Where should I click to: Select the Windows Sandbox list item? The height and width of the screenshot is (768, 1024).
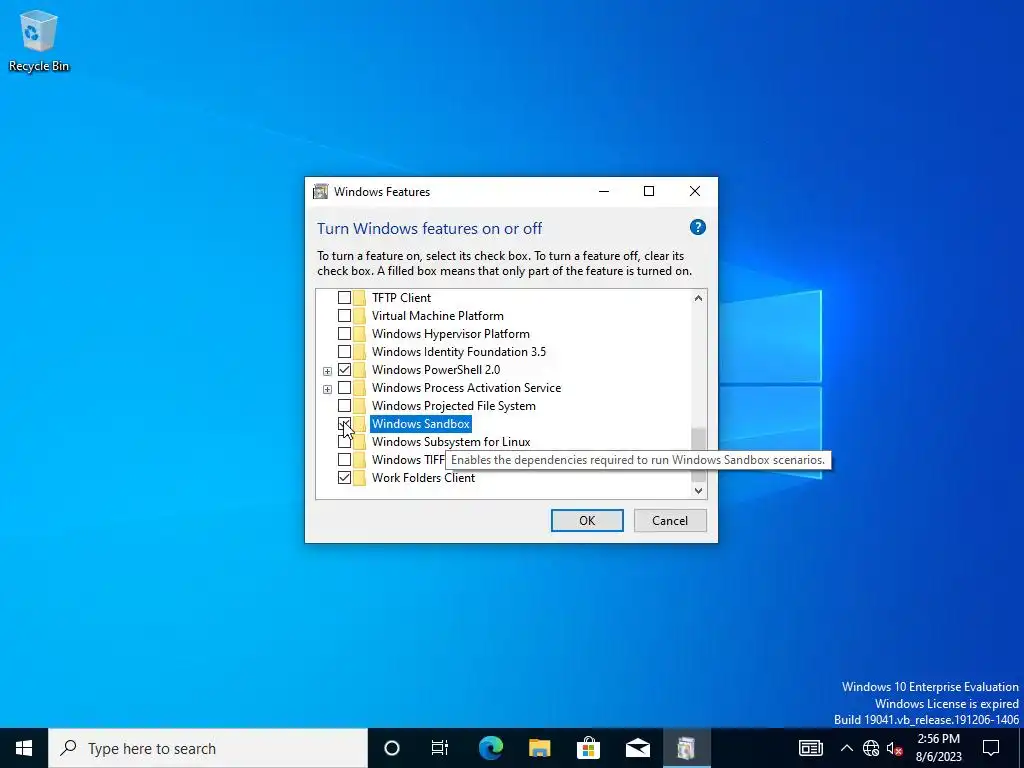coord(421,424)
